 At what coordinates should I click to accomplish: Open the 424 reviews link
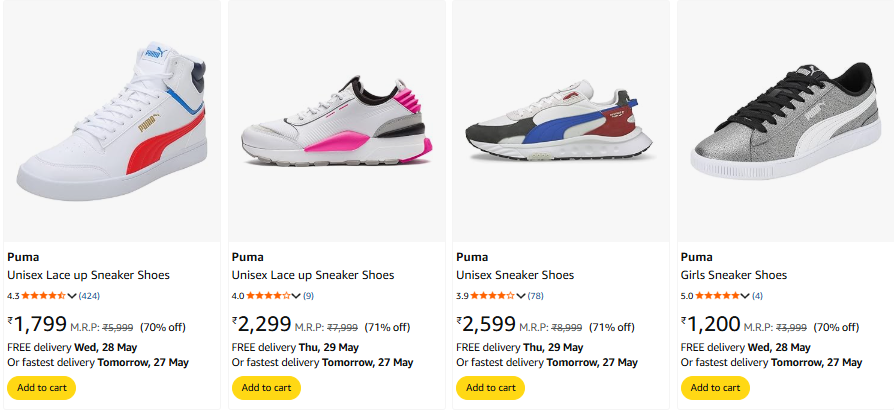click(x=89, y=296)
